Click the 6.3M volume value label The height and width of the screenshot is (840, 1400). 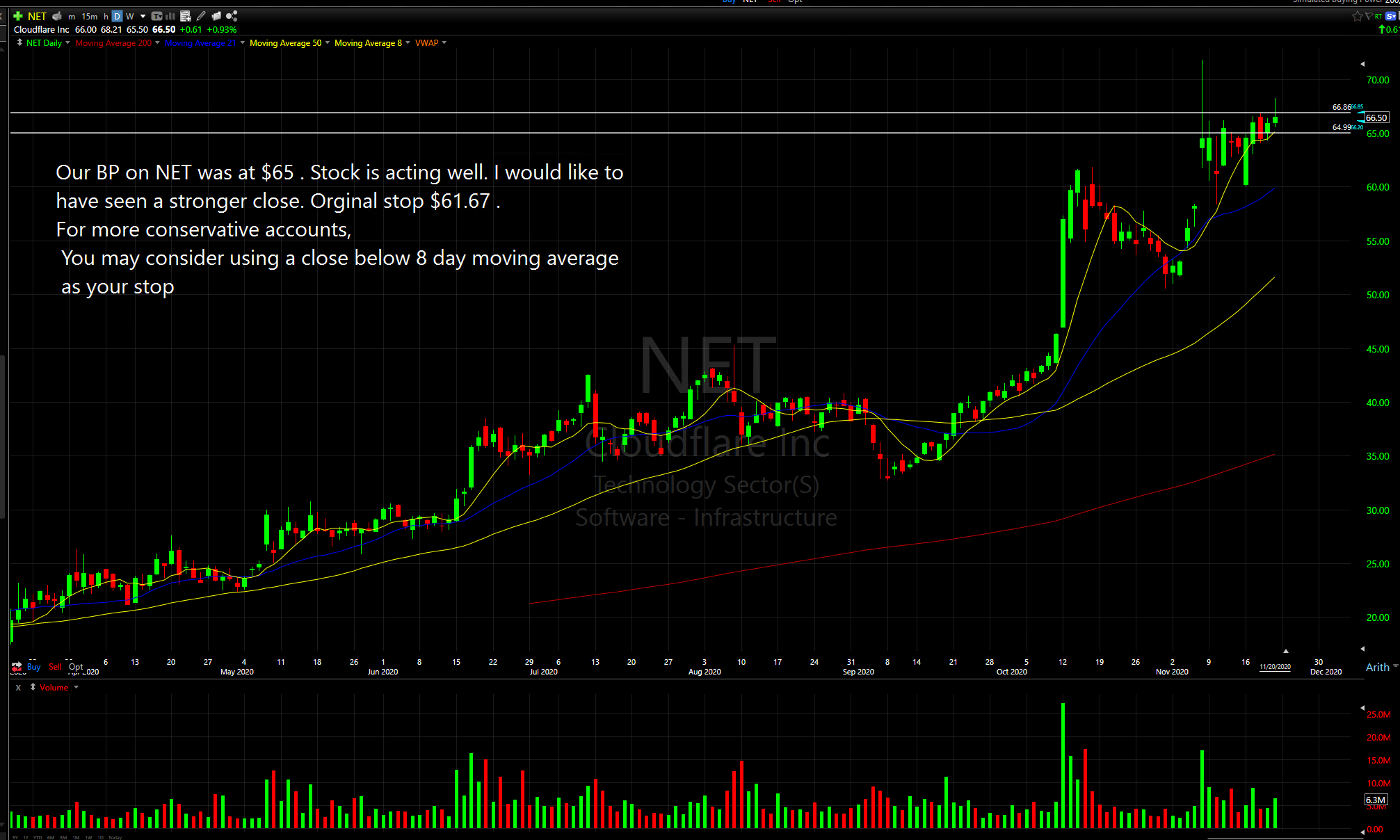[x=1376, y=800]
